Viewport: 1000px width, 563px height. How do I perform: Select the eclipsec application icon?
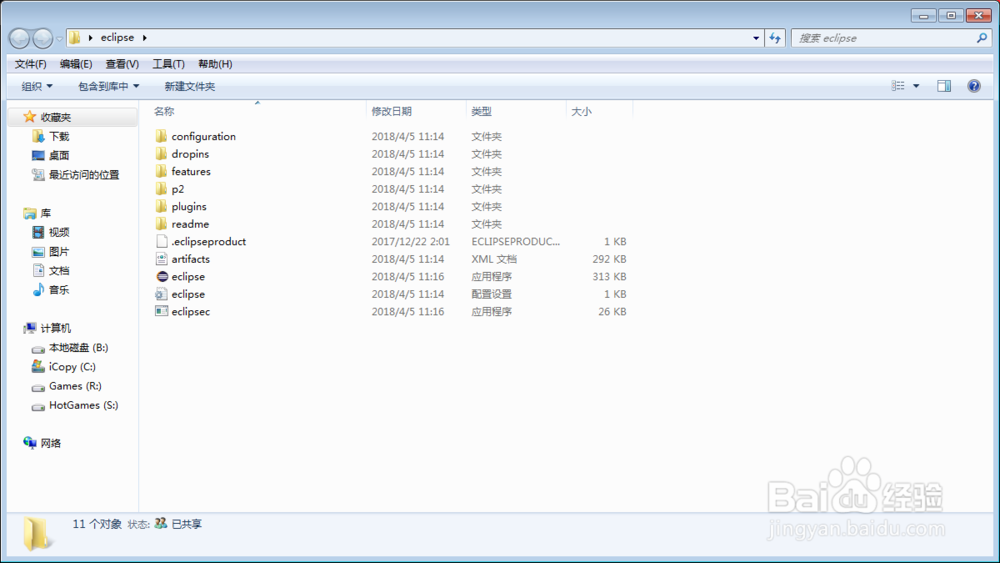tap(162, 311)
